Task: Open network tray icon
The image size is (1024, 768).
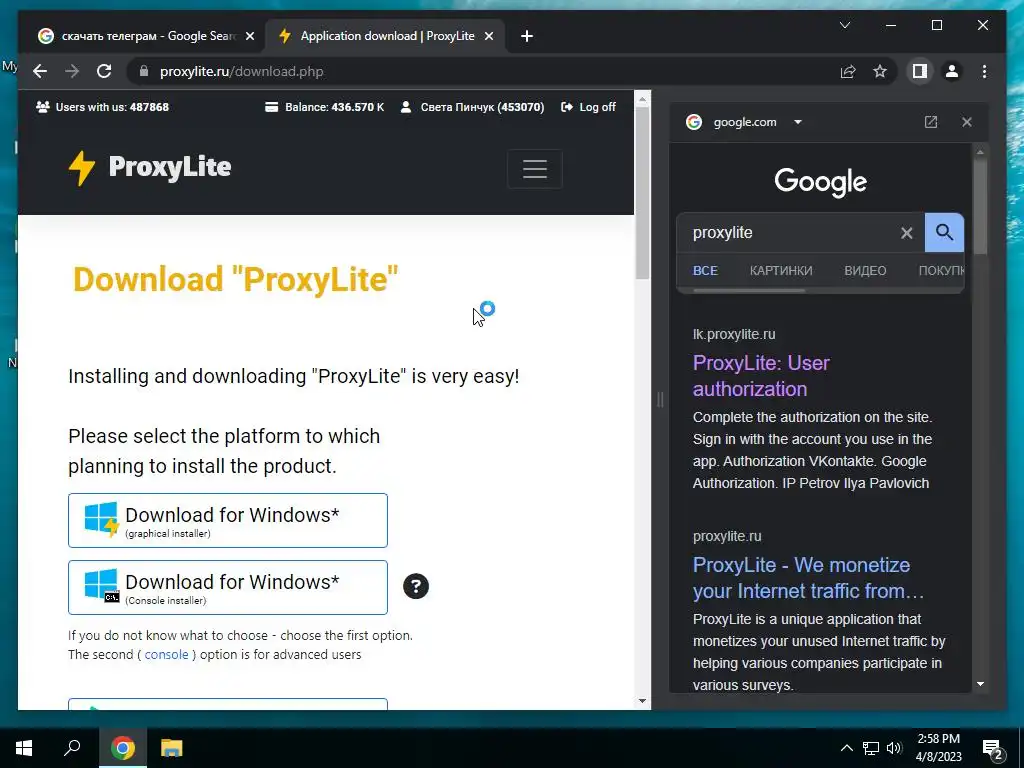Action: tap(871, 748)
